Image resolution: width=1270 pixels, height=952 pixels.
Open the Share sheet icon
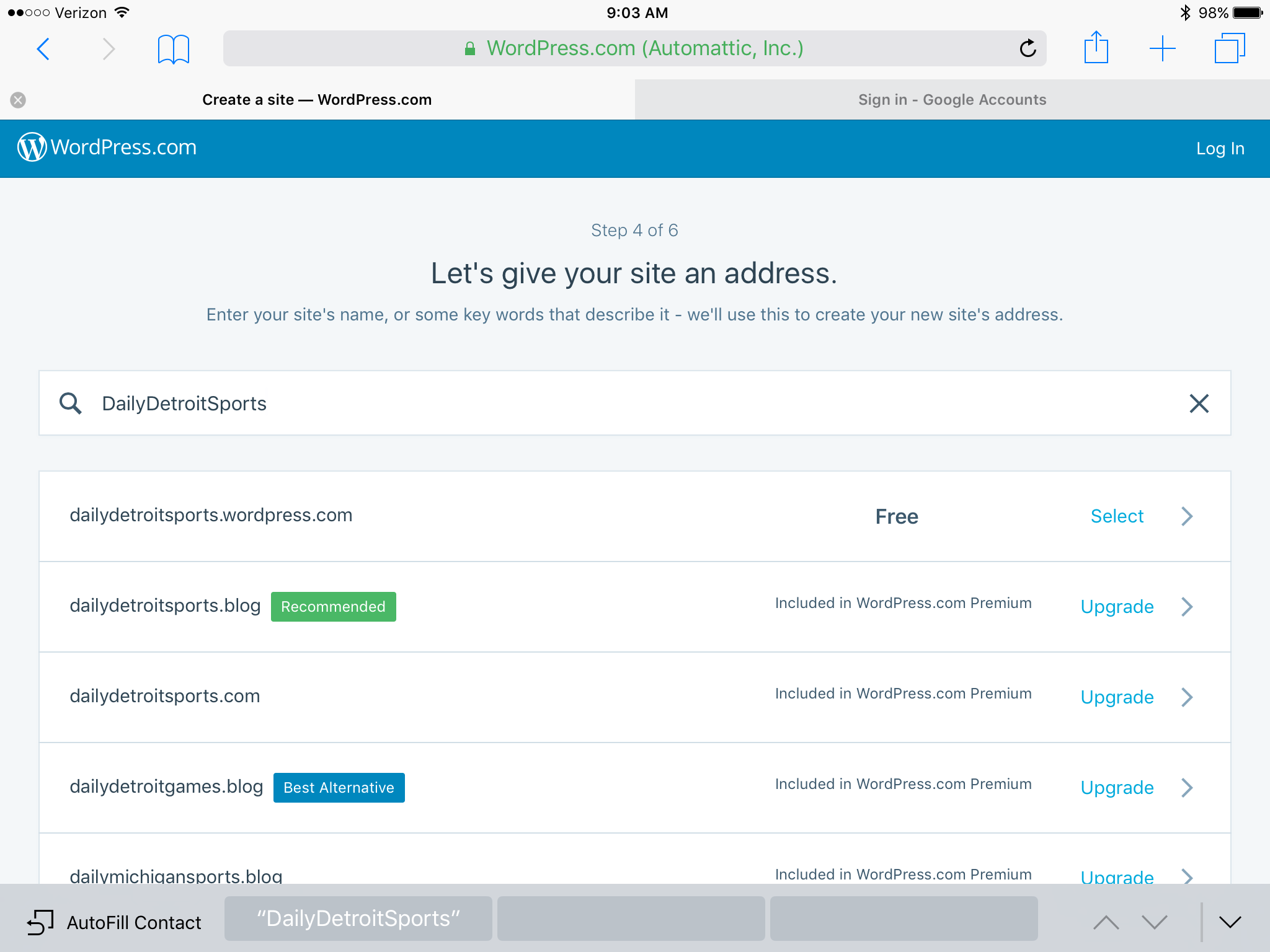1096,48
